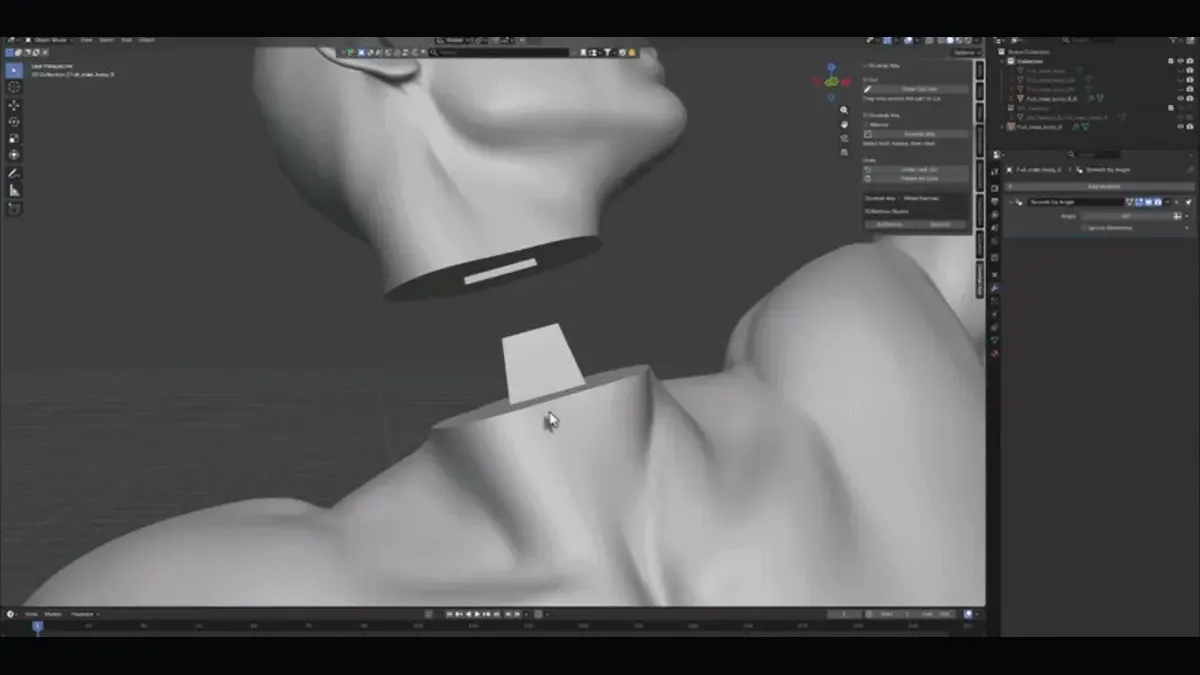Open the timeline View menu

pyautogui.click(x=31, y=614)
